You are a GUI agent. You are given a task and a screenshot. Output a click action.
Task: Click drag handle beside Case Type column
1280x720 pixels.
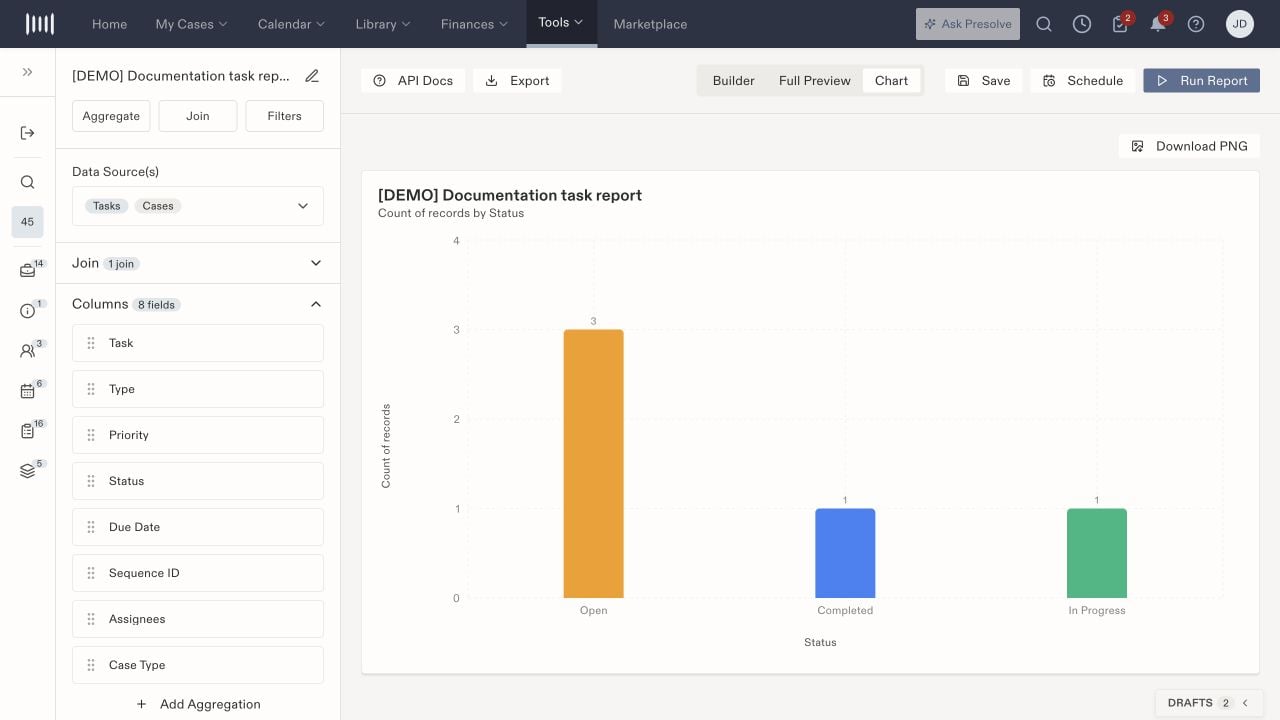coord(90,665)
